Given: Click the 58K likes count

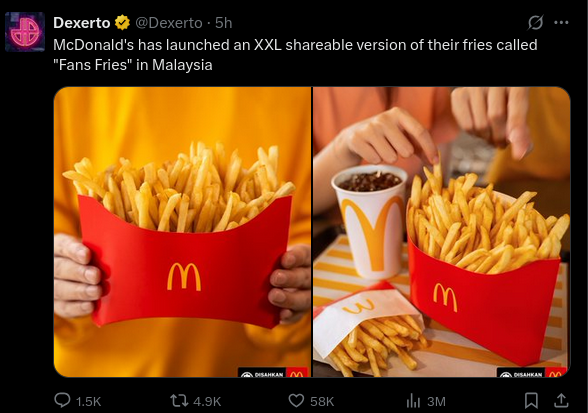Looking at the screenshot, I should click(322, 402).
